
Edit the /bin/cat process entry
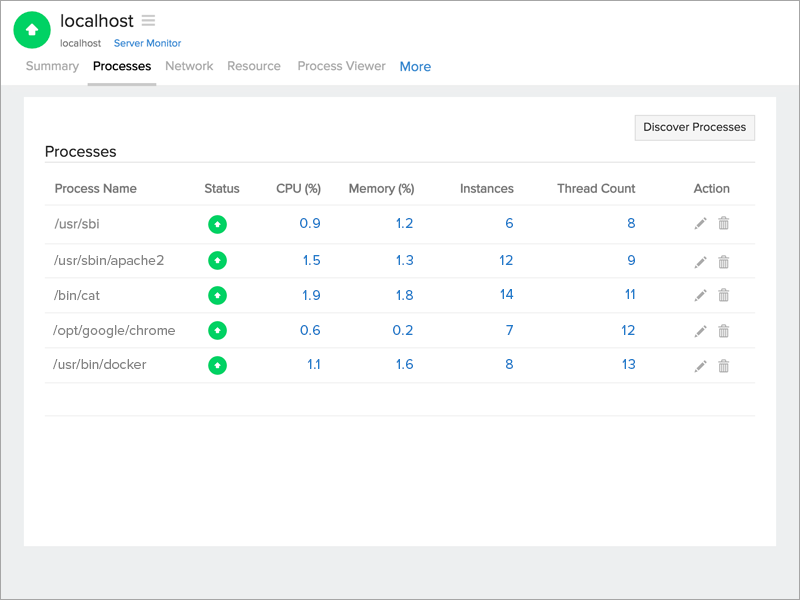pyautogui.click(x=700, y=294)
